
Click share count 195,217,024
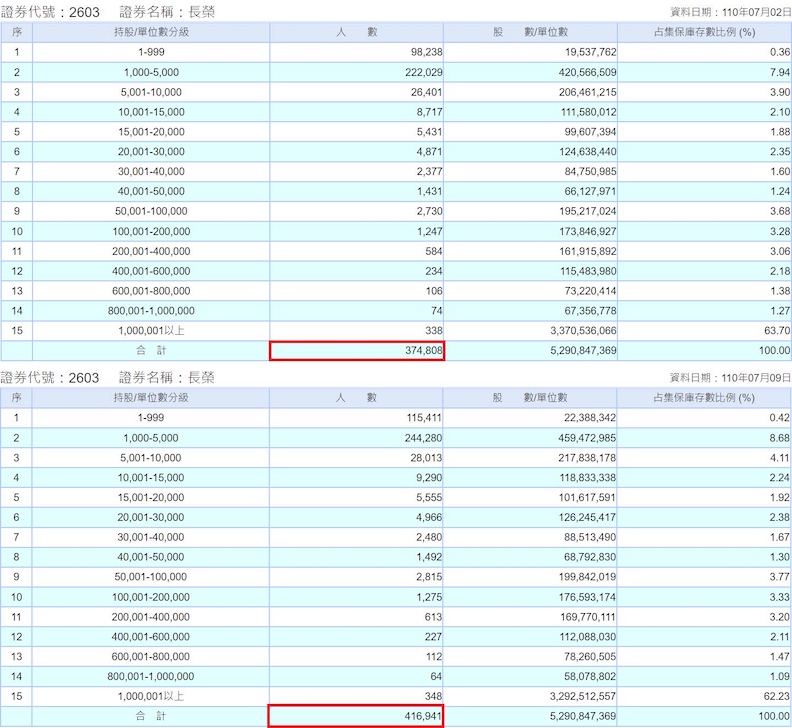click(587, 211)
